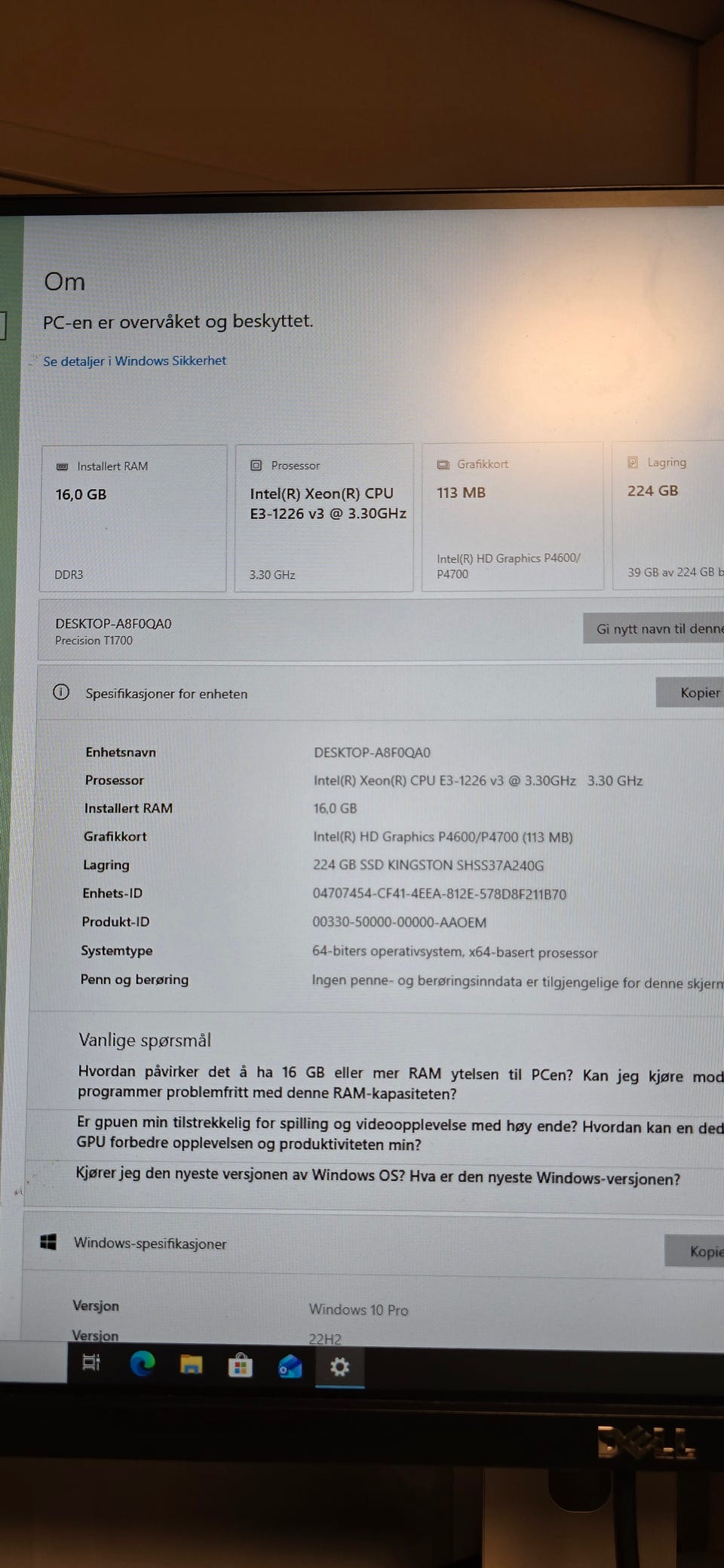Open the 16 GB RAM ytelsen question link
This screenshot has height=1568, width=724.
click(x=400, y=1083)
